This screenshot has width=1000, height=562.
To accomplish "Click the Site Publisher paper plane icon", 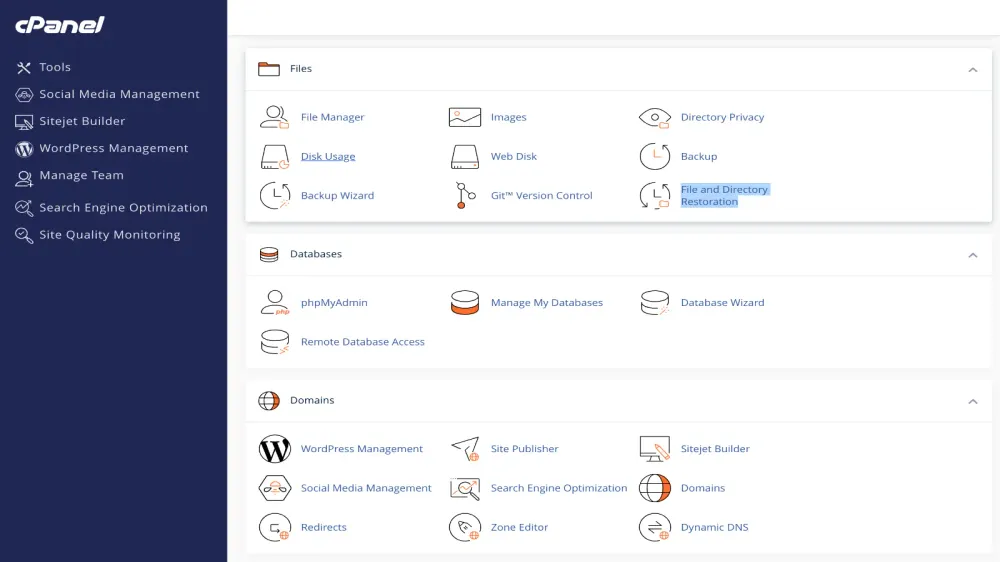I will 465,448.
